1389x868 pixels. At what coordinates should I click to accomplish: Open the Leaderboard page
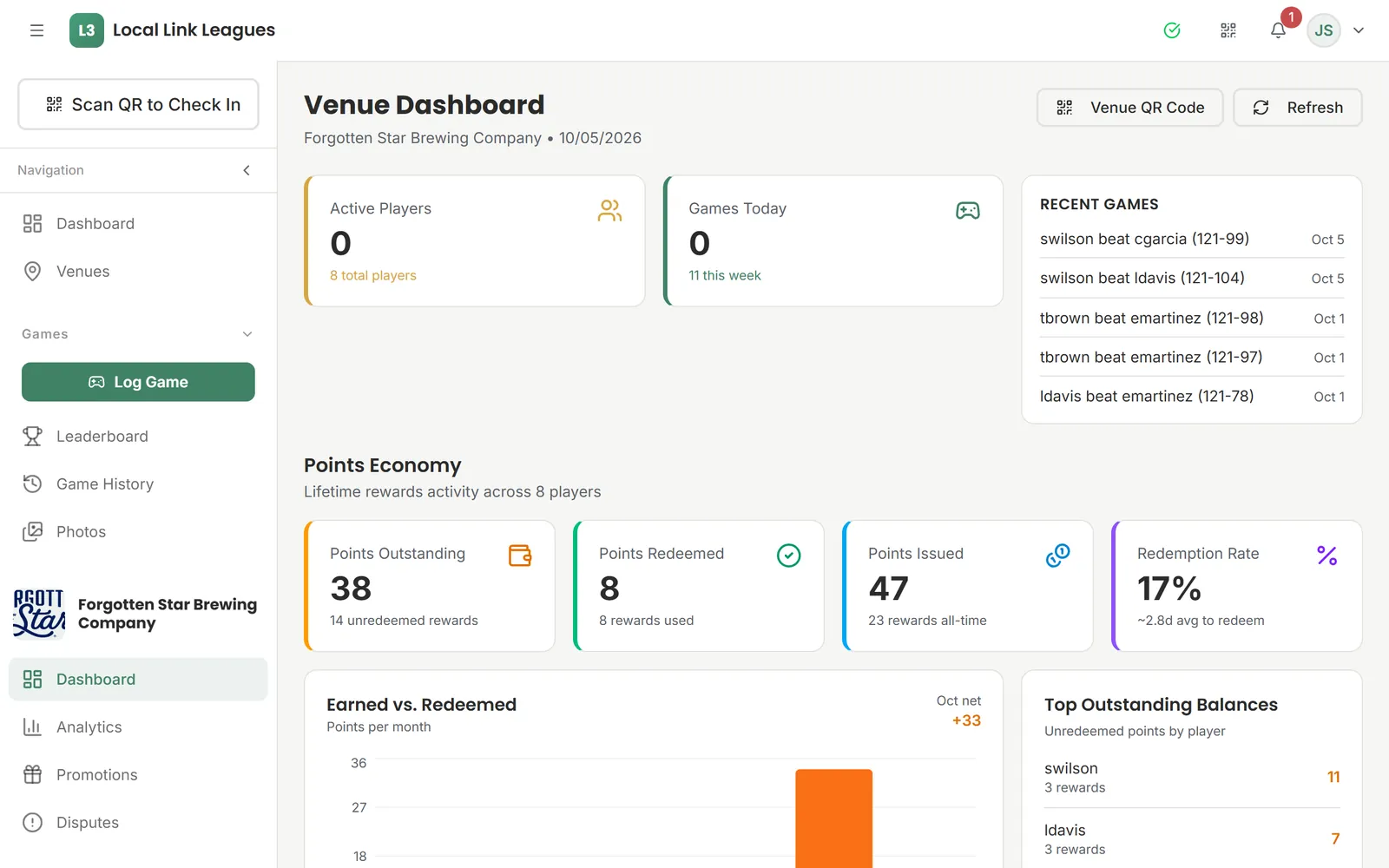[x=138, y=437]
